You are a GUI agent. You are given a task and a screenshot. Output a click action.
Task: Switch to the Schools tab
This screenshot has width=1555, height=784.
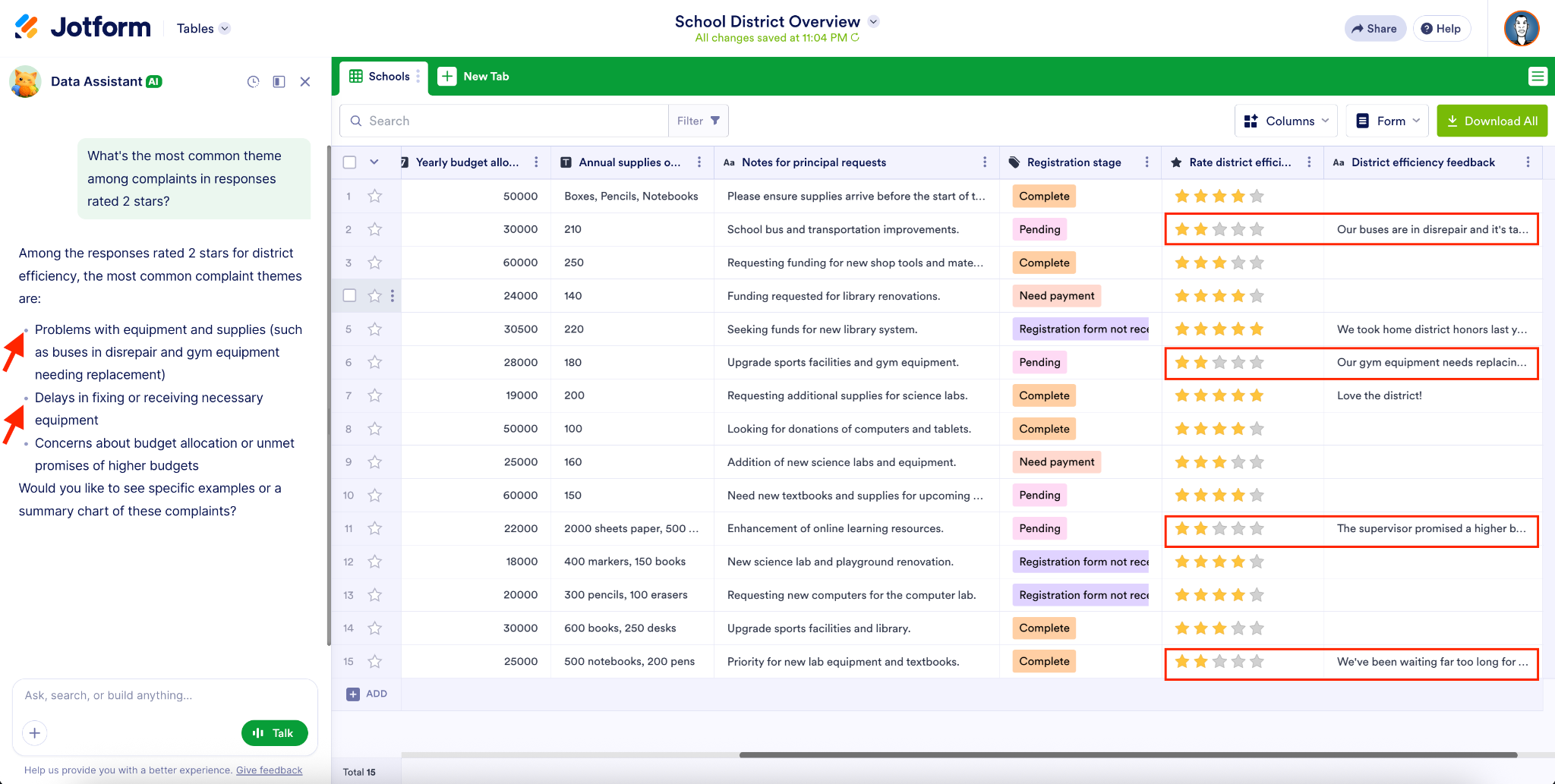pyautogui.click(x=383, y=77)
